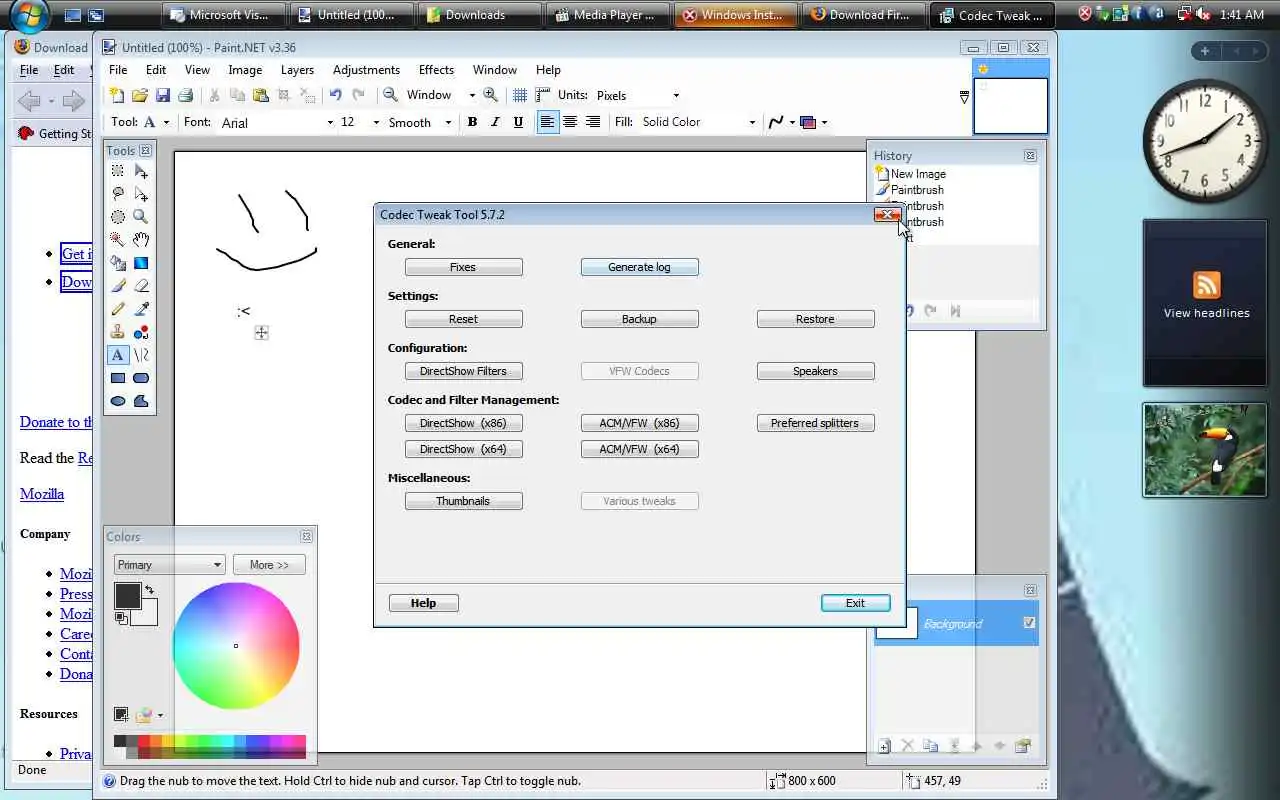1280x800 pixels.
Task: Select the Zoom tool in Tools panel
Action: pyautogui.click(x=141, y=217)
